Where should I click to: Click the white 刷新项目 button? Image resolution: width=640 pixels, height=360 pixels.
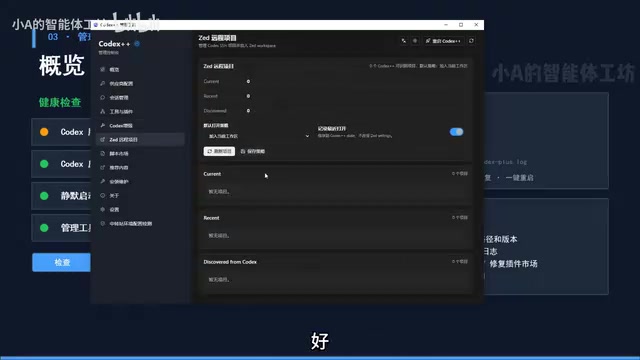click(219, 151)
